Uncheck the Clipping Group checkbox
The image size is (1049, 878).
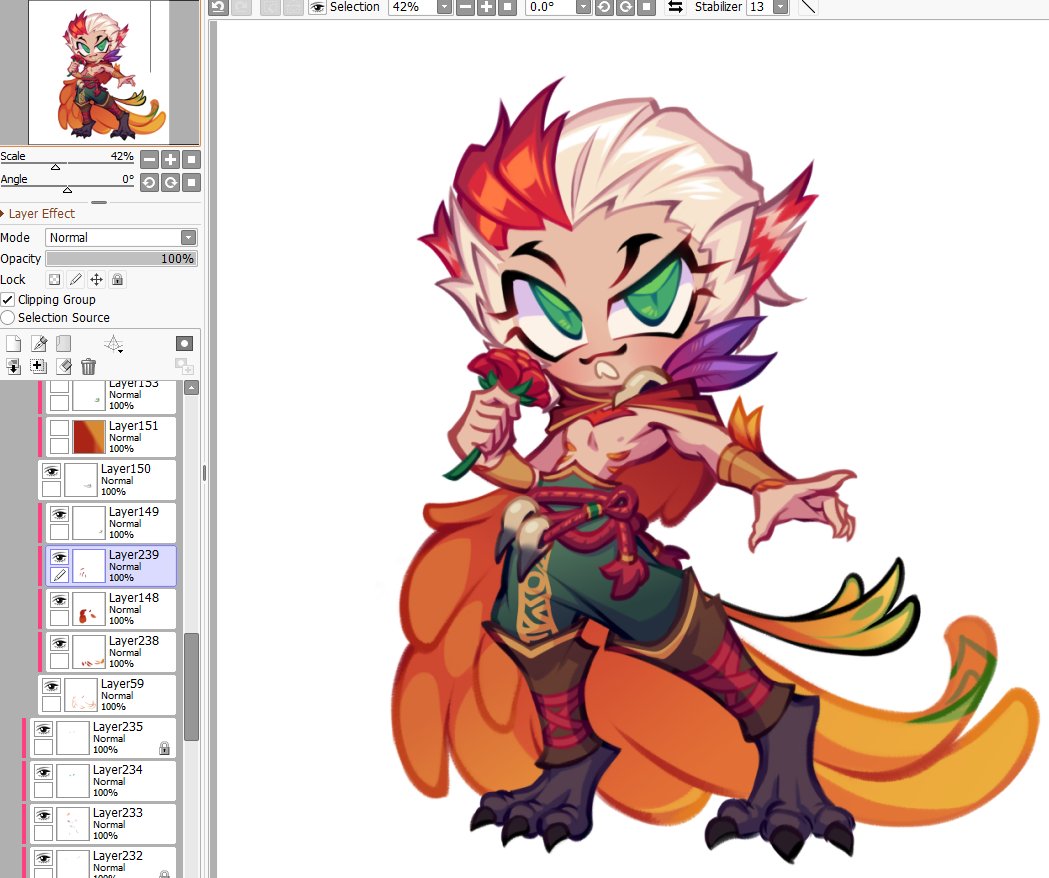click(7, 299)
